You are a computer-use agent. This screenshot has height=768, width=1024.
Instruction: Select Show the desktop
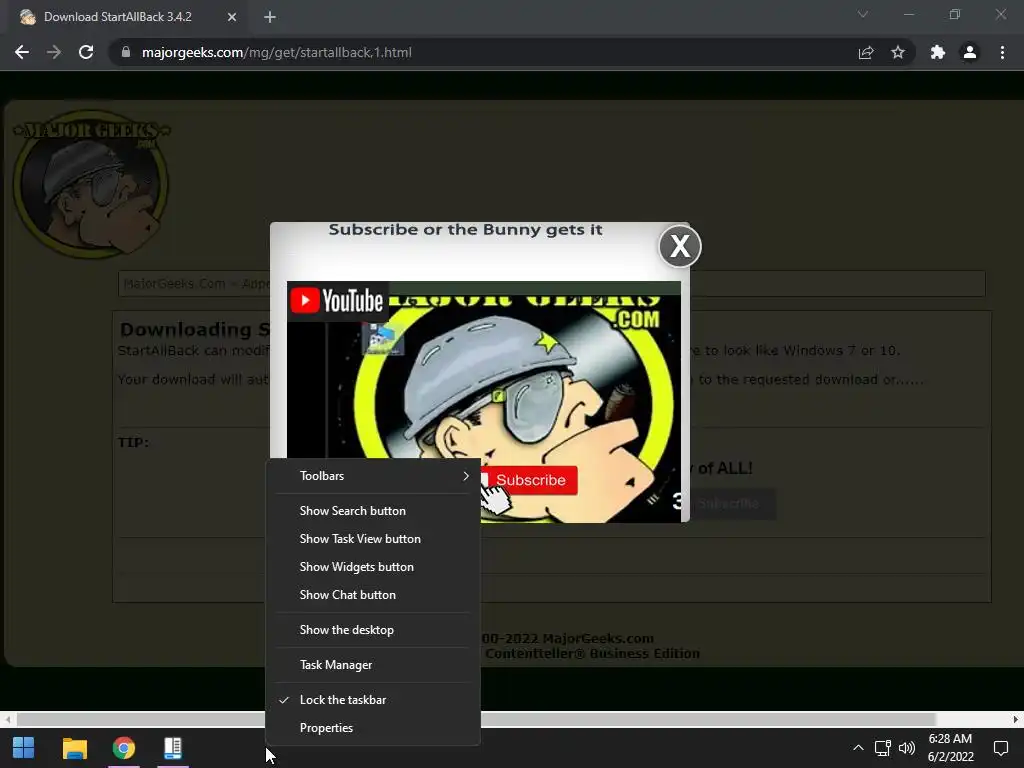coord(373,630)
